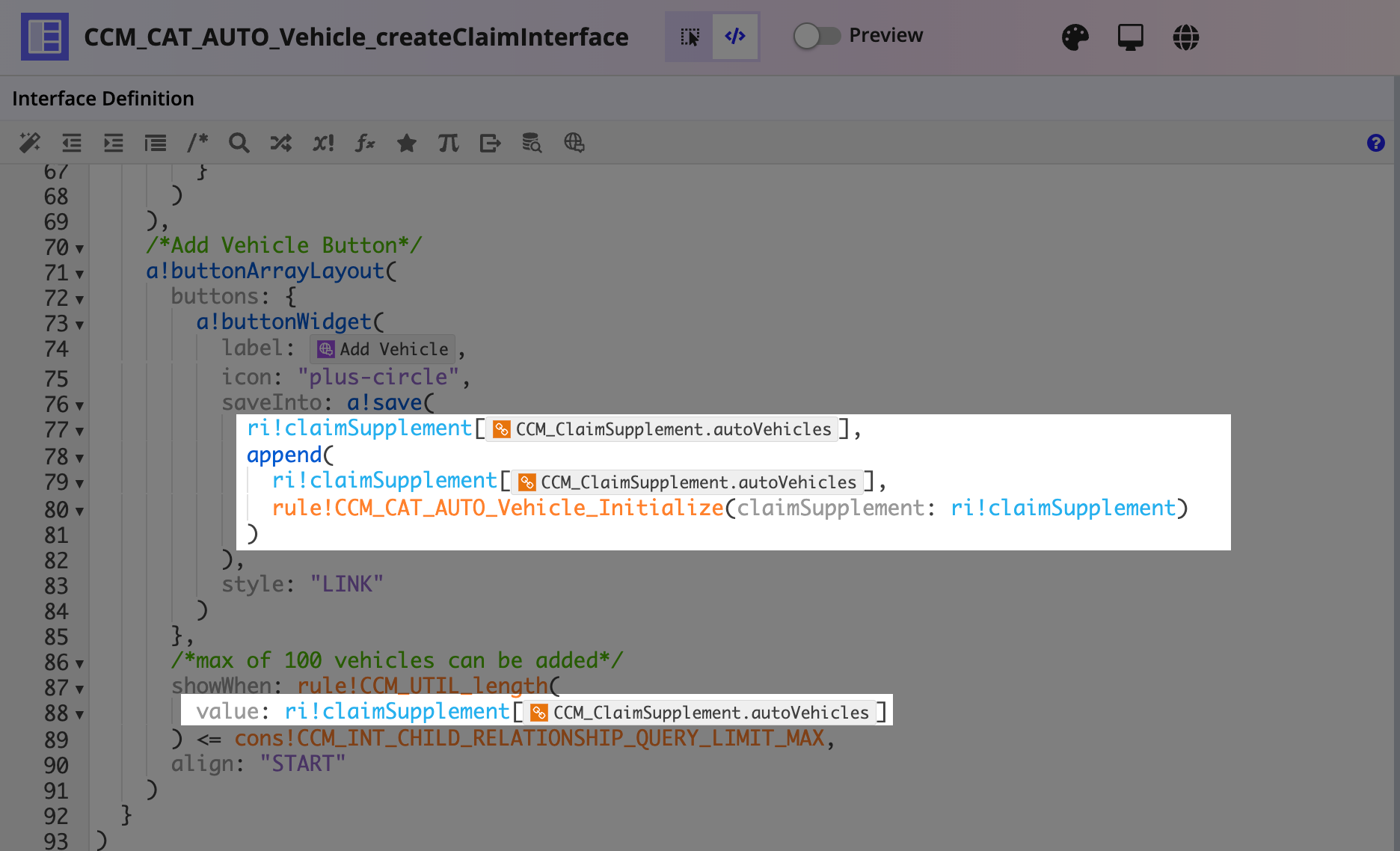Collapse code fold at line 88
1400x851 pixels.
click(79, 715)
